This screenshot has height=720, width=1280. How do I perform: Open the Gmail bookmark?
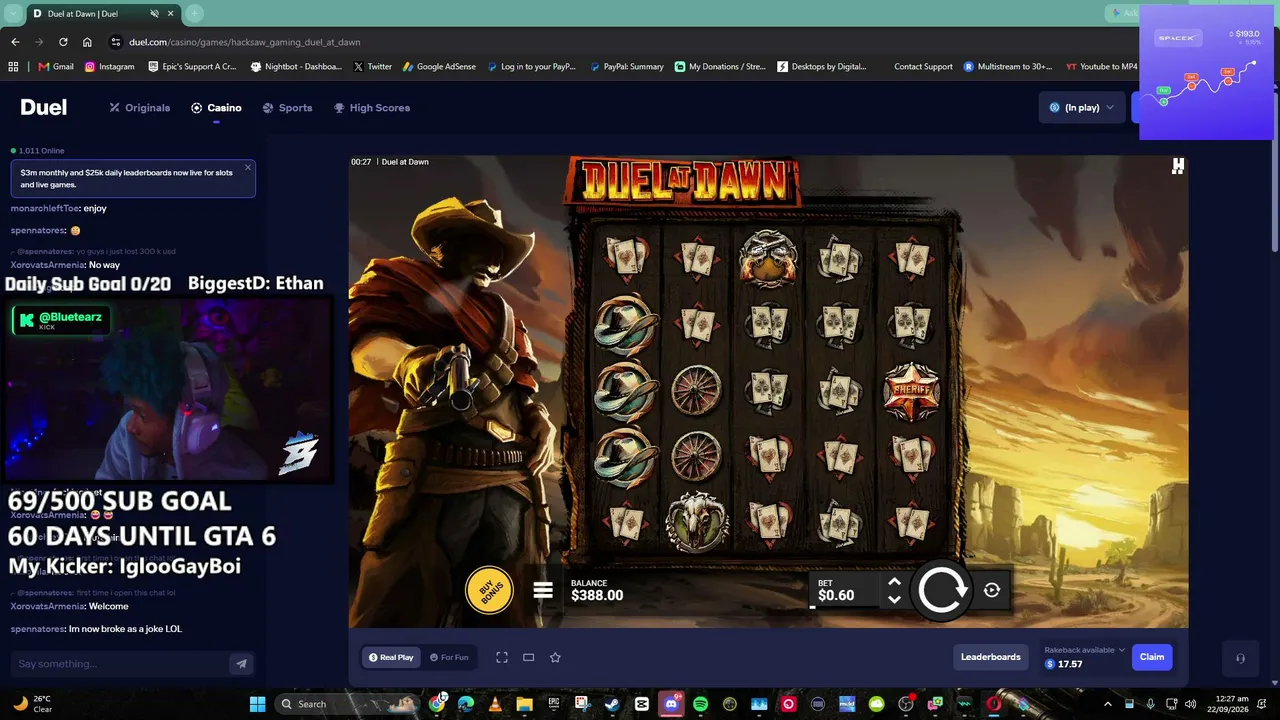pos(56,67)
